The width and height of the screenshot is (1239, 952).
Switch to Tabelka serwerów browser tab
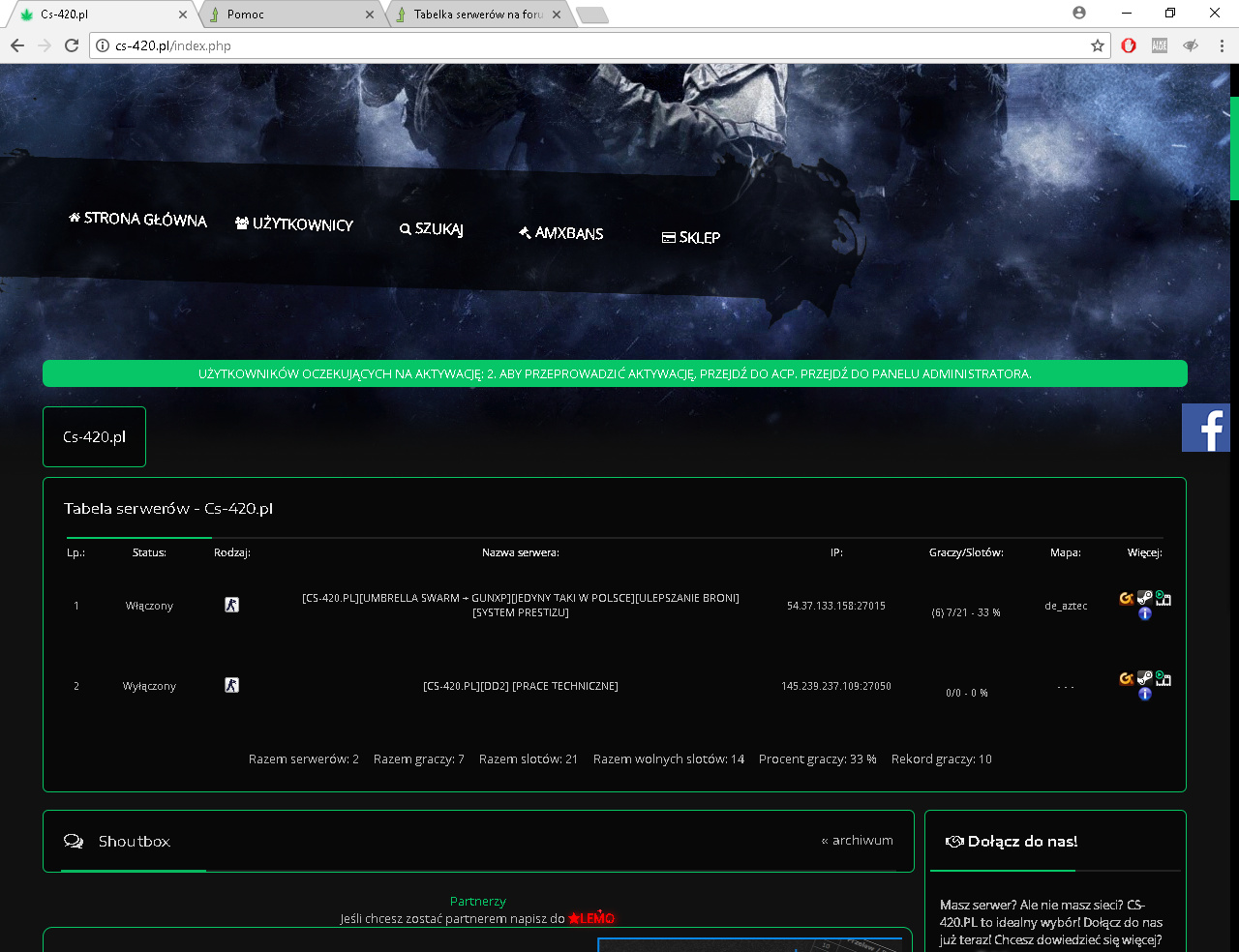(x=477, y=15)
